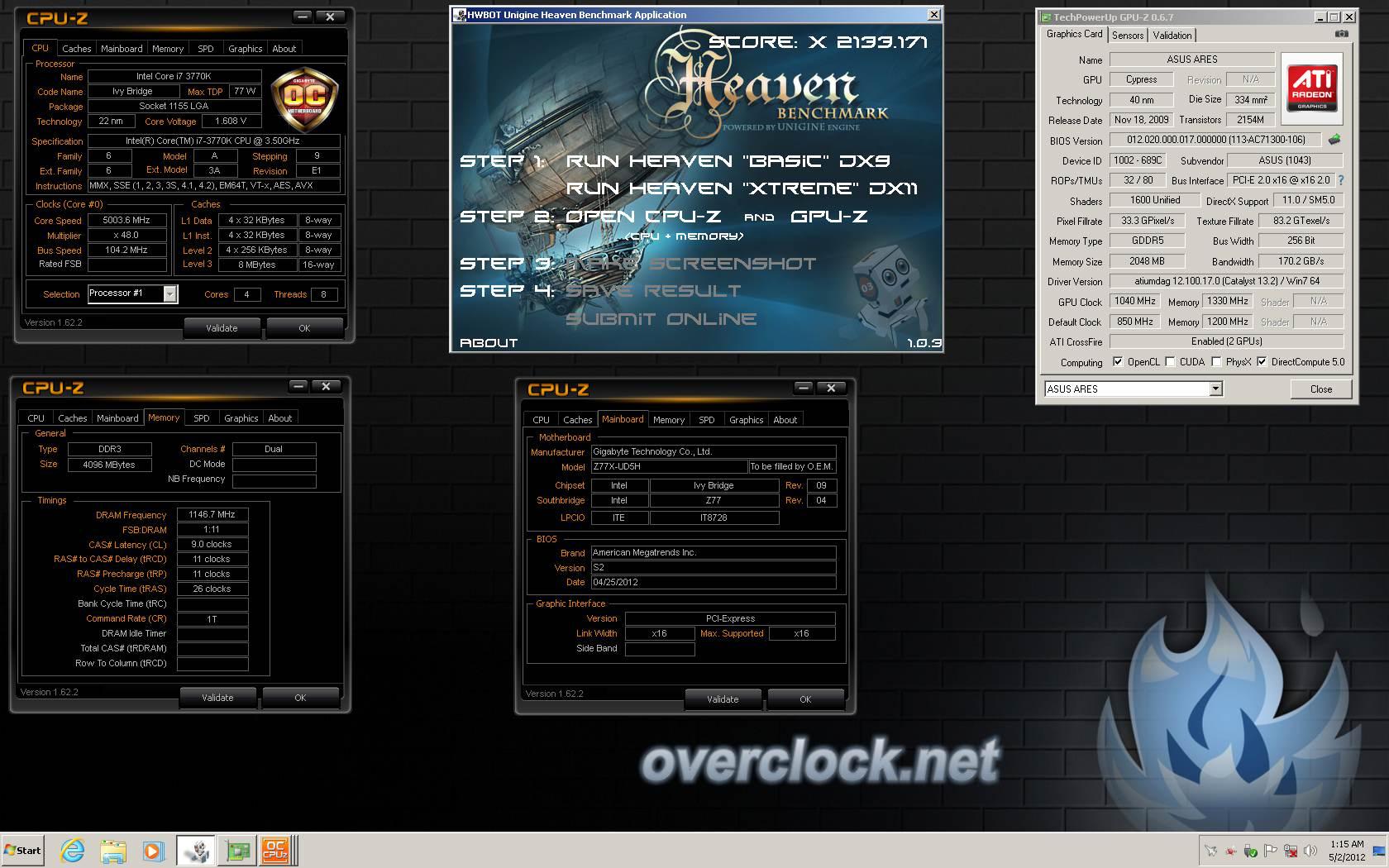Click the Driver Version field in GPU-Z
The height and width of the screenshot is (868, 1389).
pyautogui.click(x=1226, y=281)
